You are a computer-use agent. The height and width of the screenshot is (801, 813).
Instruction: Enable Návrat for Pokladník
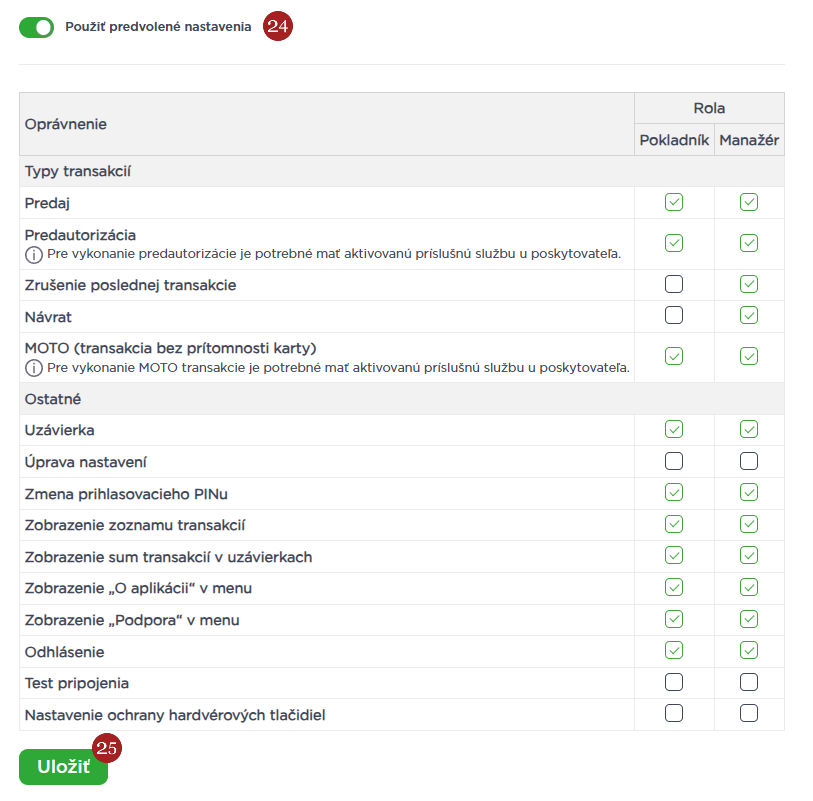pyautogui.click(x=674, y=316)
